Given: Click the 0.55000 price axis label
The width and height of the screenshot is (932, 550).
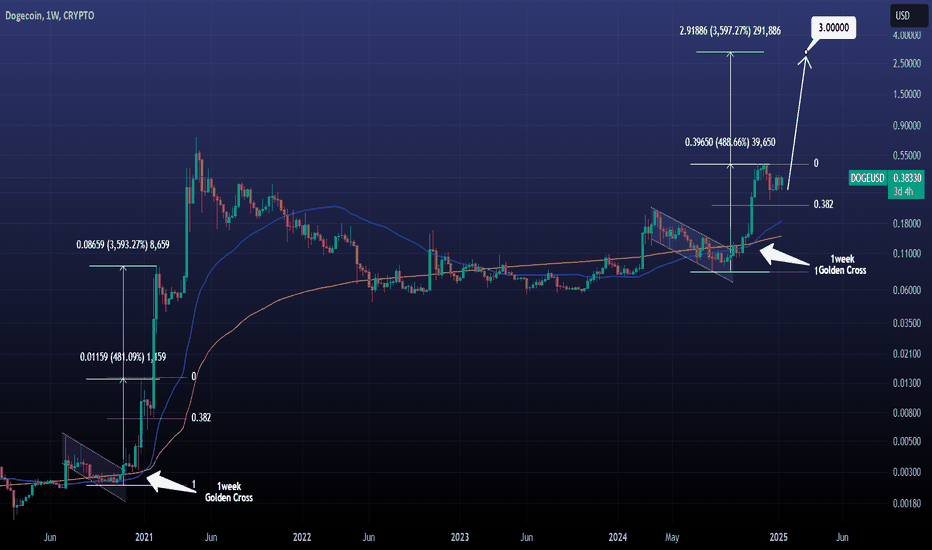Looking at the screenshot, I should click(907, 155).
